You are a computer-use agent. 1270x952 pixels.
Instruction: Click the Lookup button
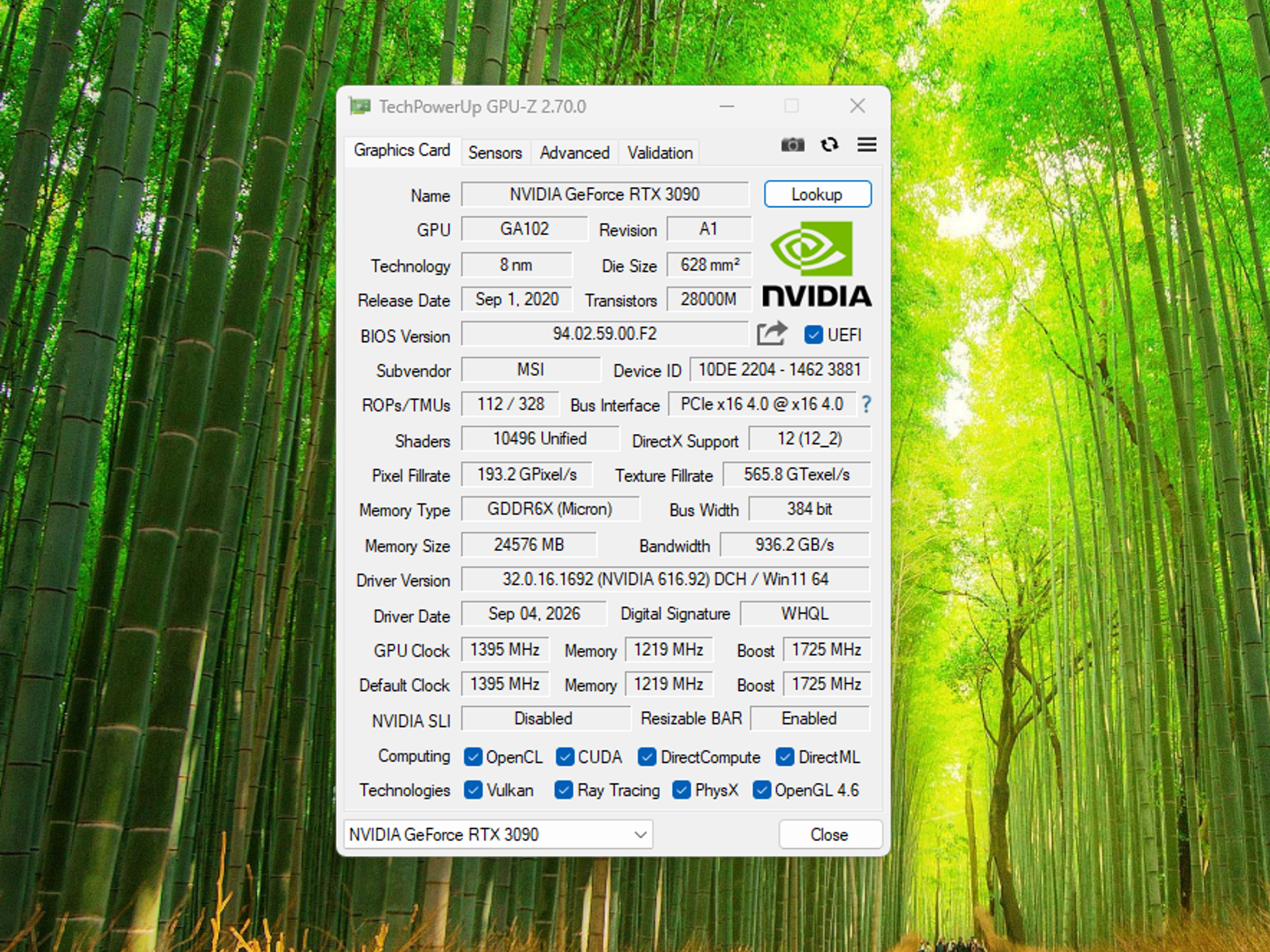click(817, 194)
